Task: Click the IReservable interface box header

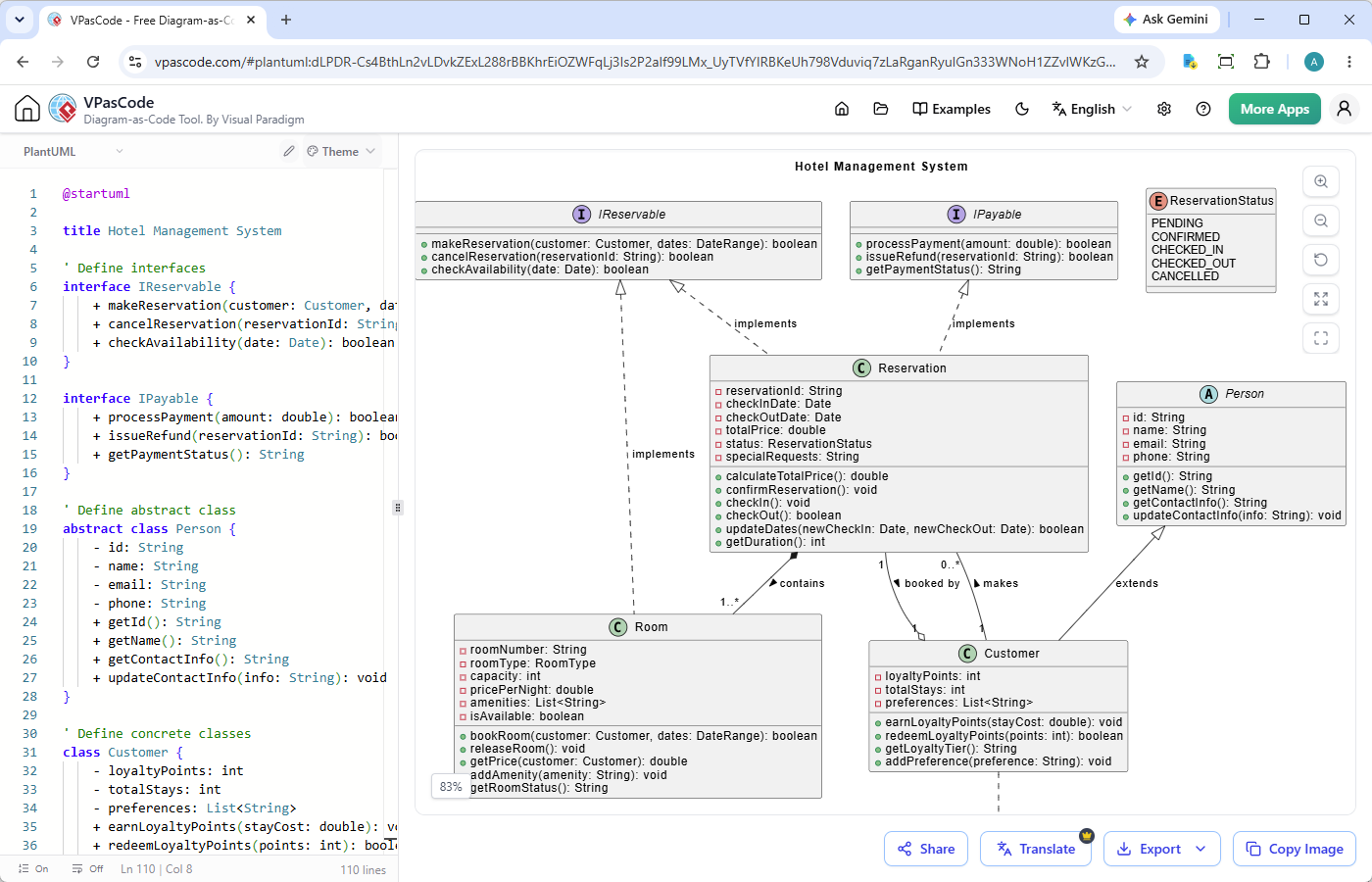Action: pos(618,215)
